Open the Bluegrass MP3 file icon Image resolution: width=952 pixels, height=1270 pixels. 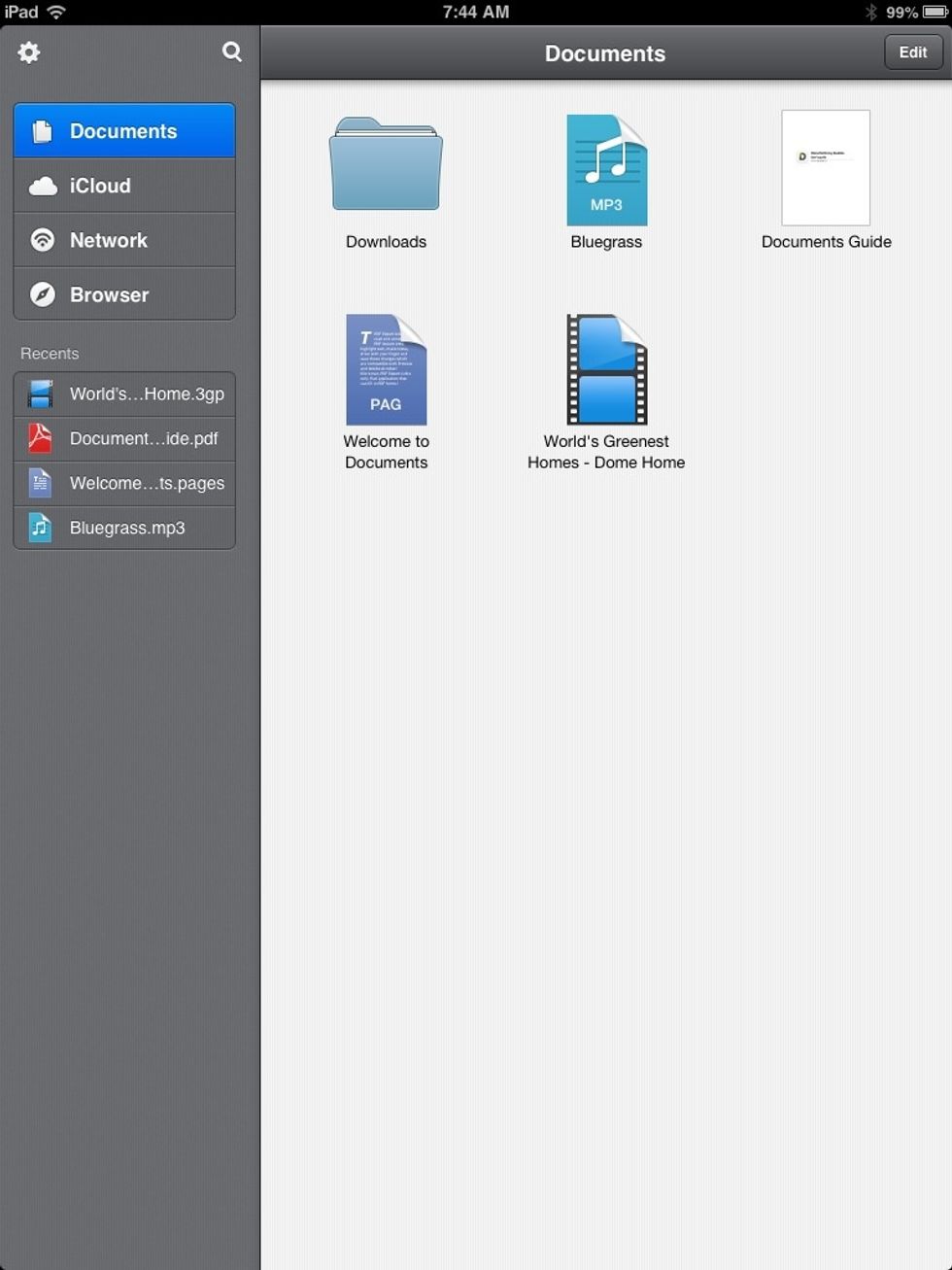pos(606,170)
